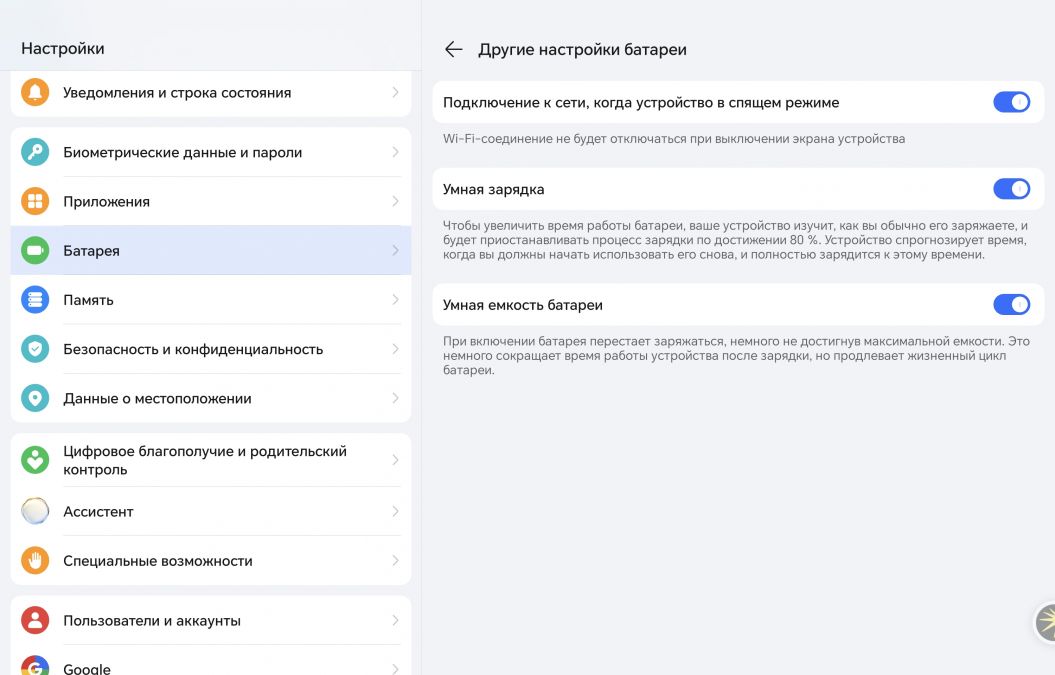Click the orange bell Notifications icon

tap(35, 92)
